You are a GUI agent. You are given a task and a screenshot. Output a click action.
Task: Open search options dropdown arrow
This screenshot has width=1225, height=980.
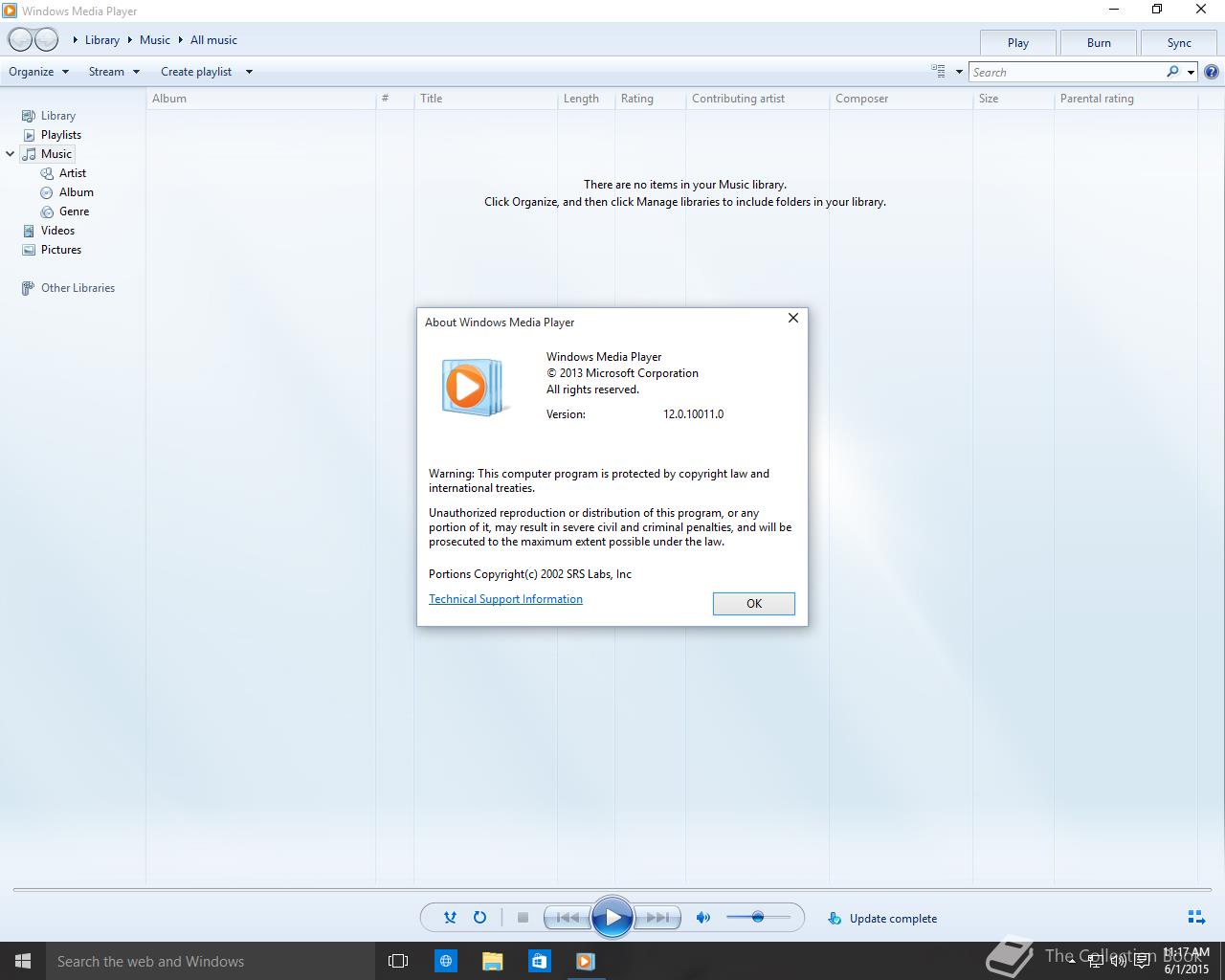[1191, 72]
